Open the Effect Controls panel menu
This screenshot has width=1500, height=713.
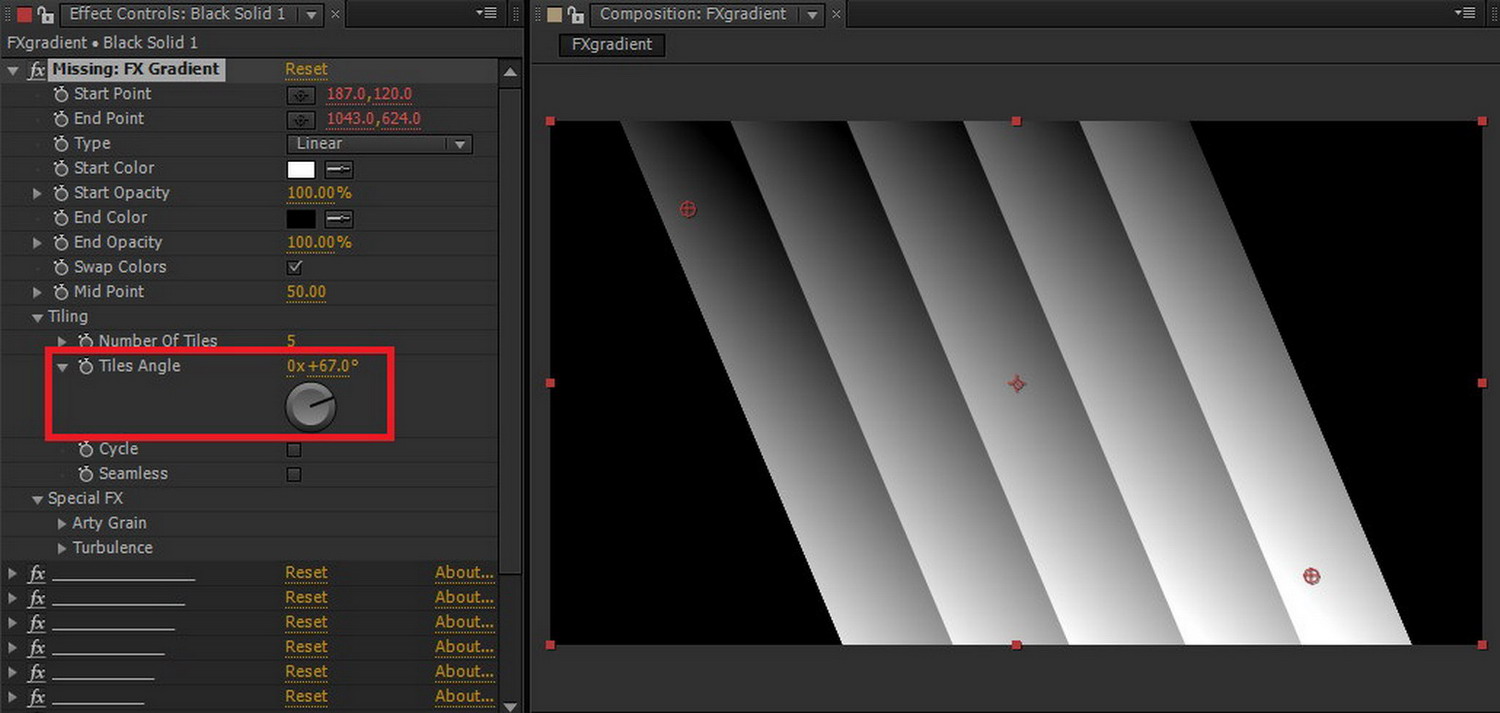pyautogui.click(x=487, y=14)
